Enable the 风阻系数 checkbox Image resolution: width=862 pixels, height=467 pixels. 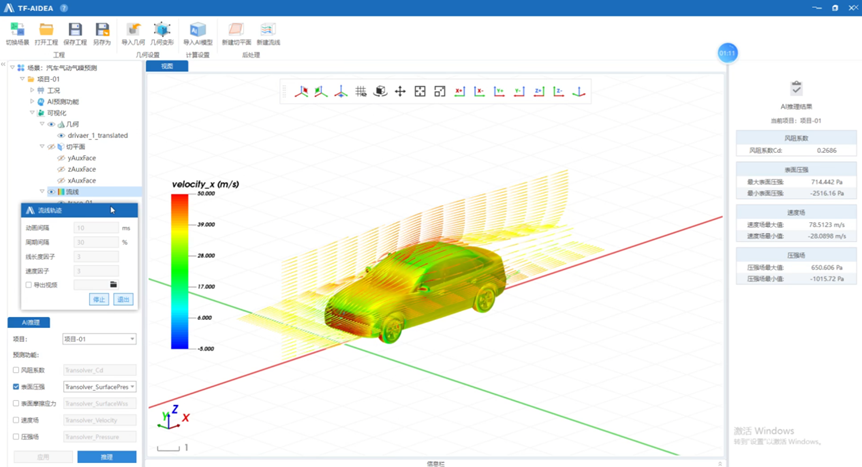16,370
